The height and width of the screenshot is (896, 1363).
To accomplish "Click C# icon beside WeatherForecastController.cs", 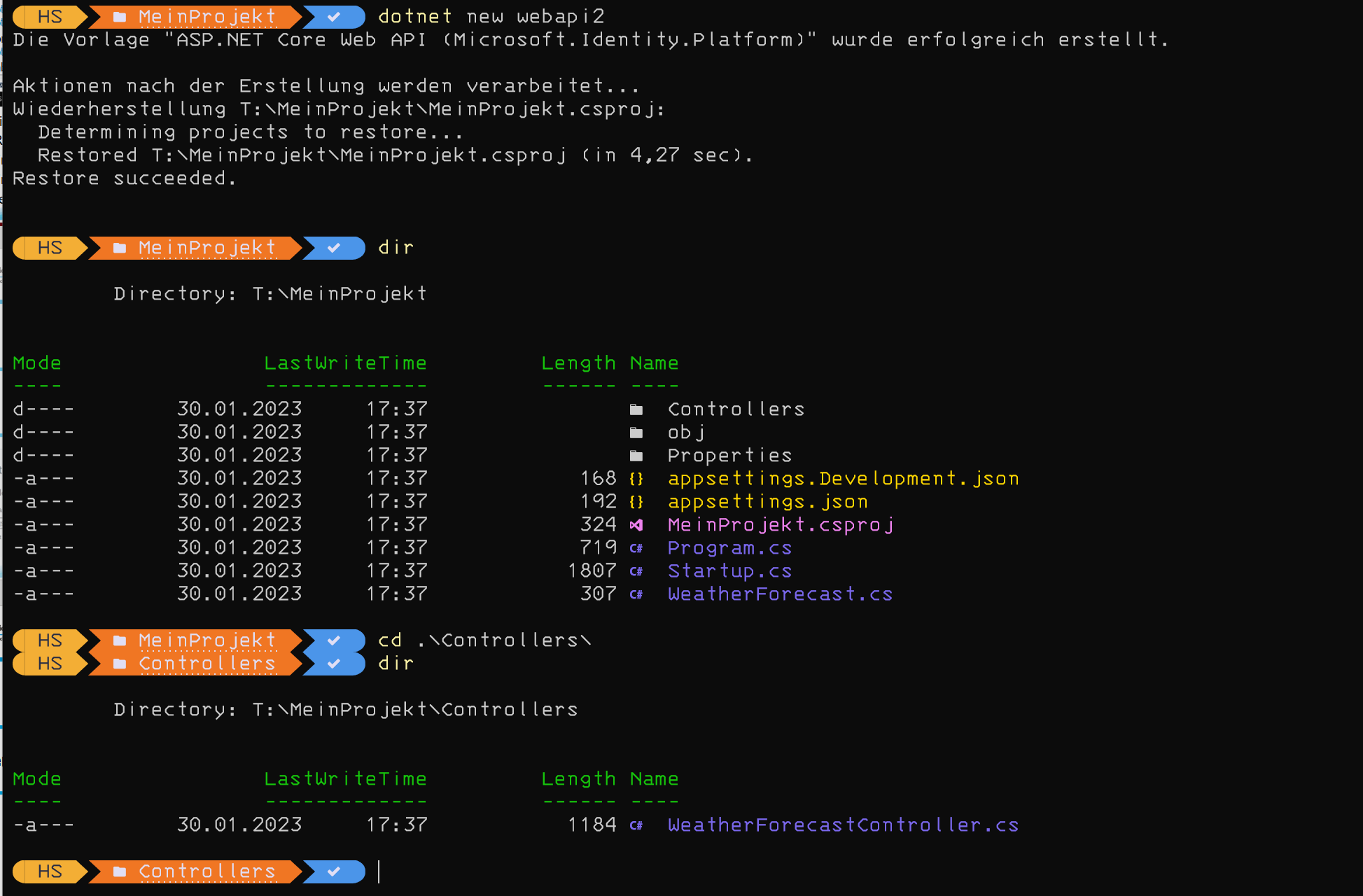I will 636,825.
